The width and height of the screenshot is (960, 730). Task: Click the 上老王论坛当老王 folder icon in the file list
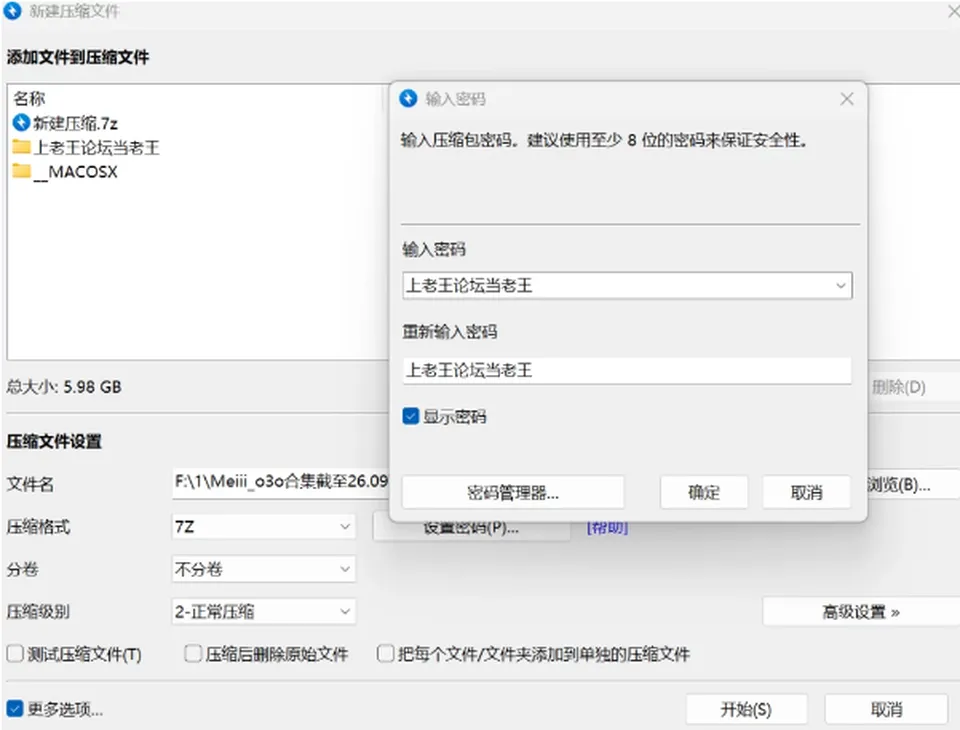click(21, 147)
